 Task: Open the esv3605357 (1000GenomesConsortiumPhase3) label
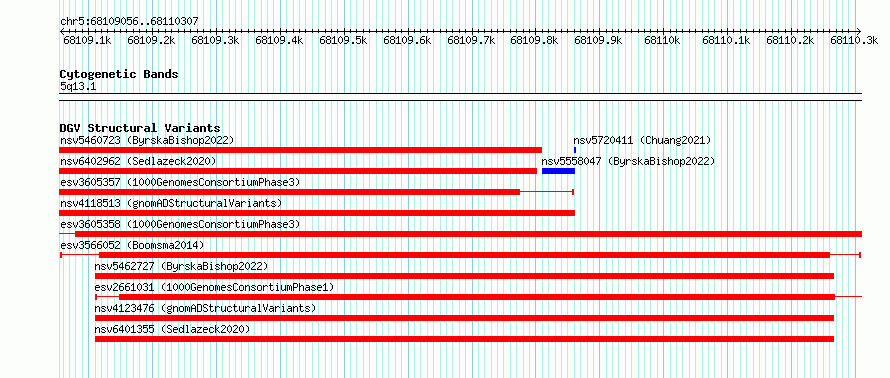click(x=180, y=182)
